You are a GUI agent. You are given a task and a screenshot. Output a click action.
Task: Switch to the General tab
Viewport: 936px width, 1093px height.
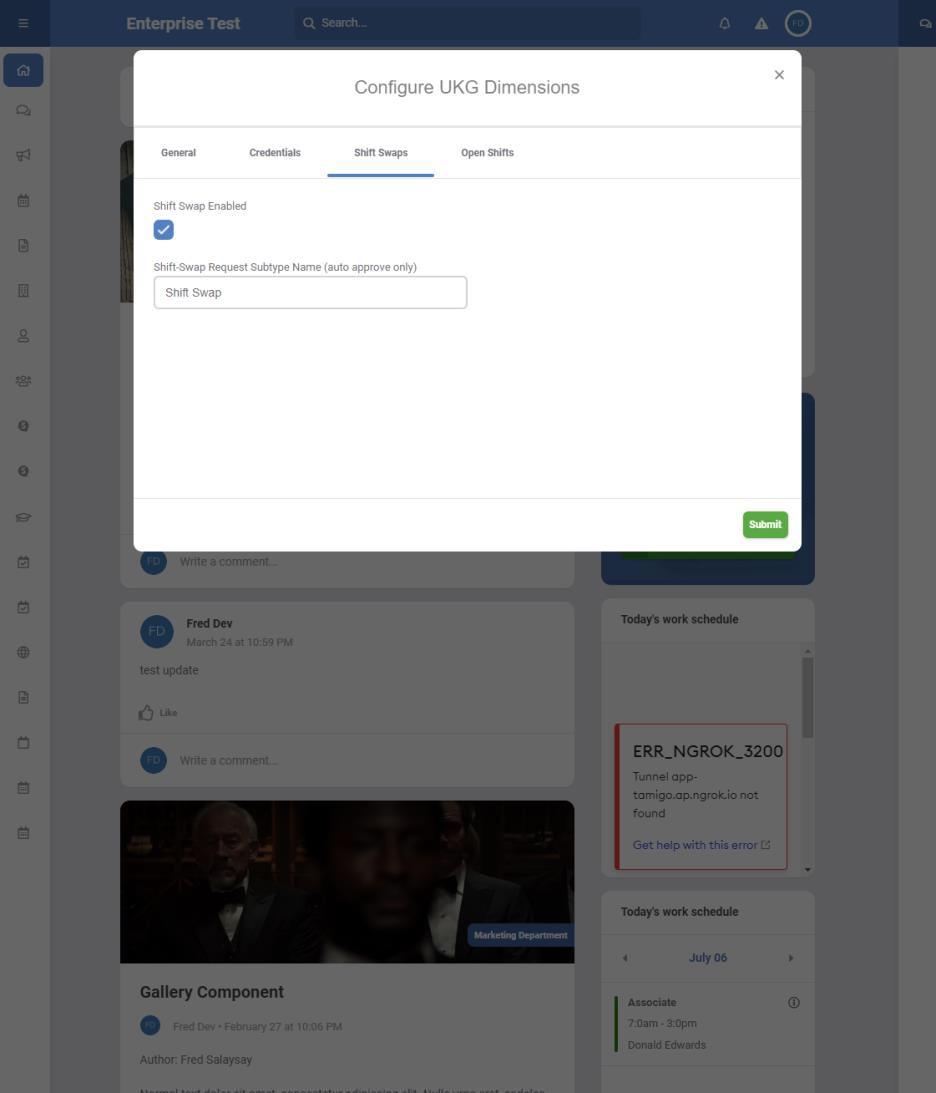[x=178, y=153]
